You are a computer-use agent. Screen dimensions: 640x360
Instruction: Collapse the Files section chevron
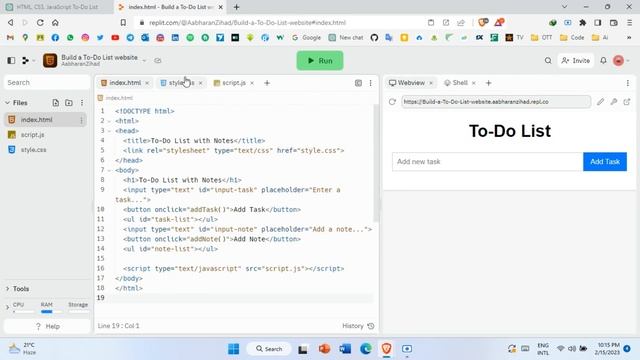tap(7, 103)
